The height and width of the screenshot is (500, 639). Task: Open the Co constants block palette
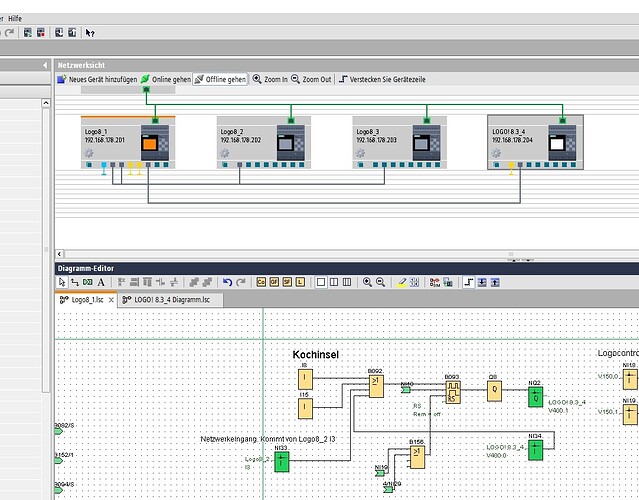[x=261, y=282]
